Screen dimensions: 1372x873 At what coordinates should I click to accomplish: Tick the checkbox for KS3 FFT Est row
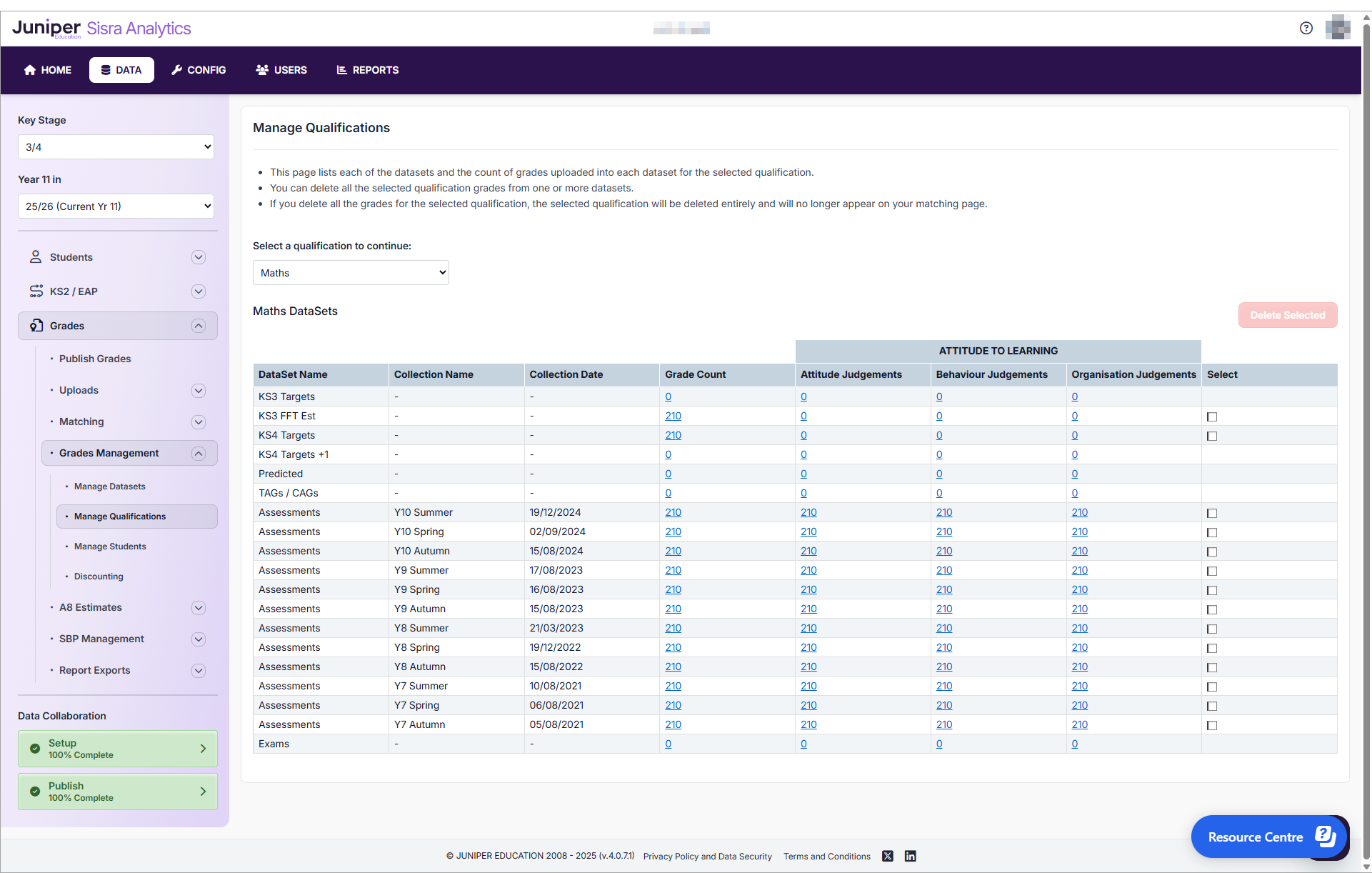tap(1211, 416)
